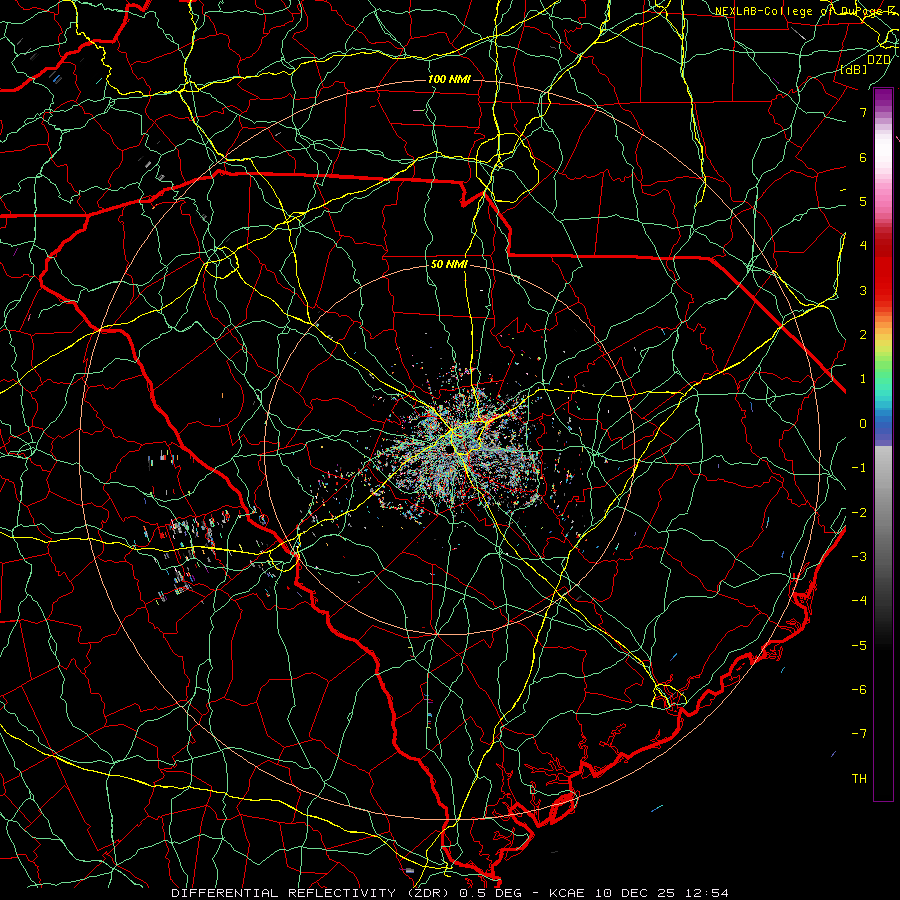
Task: Click the -3 value on the color scale
Action: click(859, 557)
